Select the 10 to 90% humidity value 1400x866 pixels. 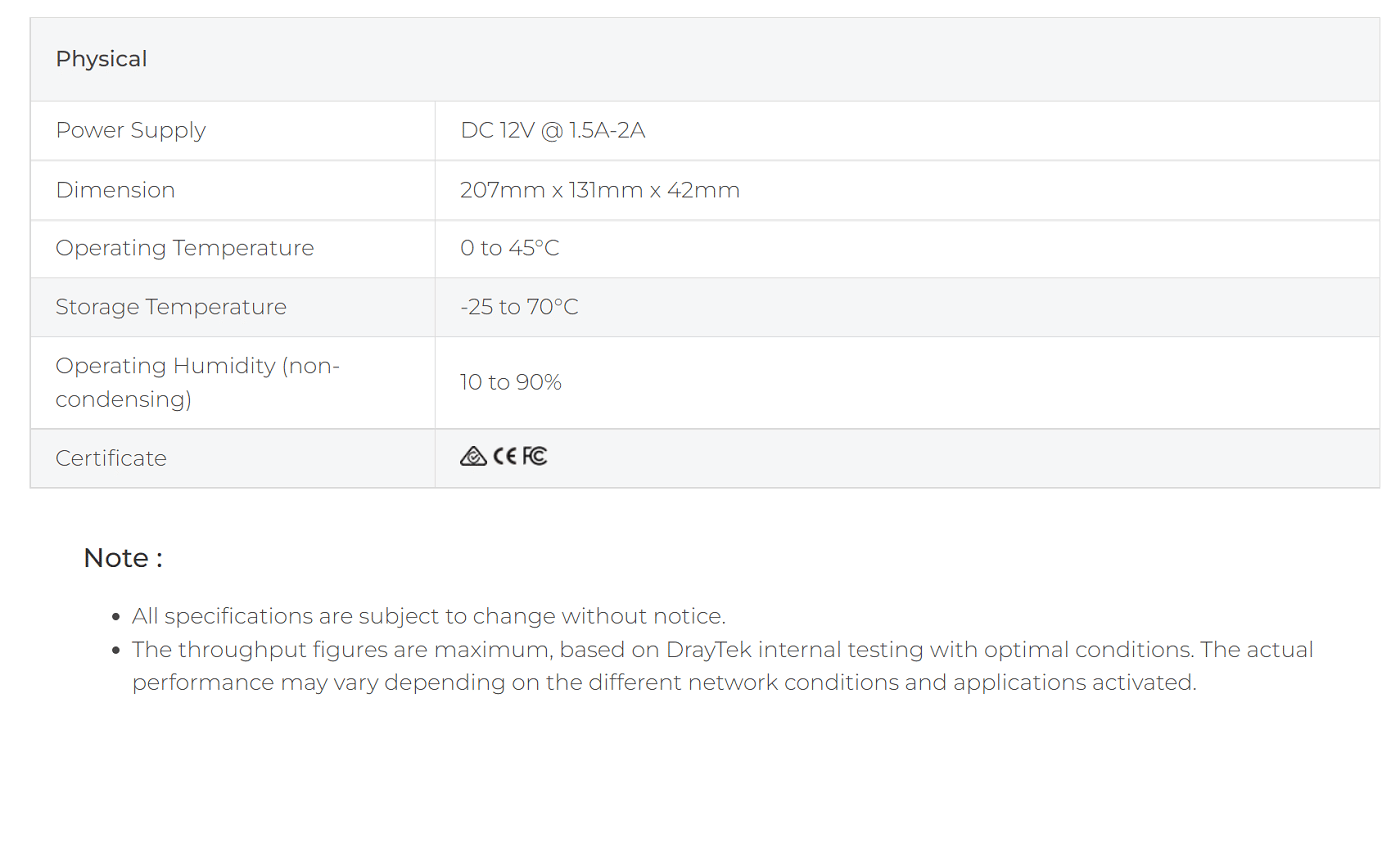pyautogui.click(x=511, y=382)
